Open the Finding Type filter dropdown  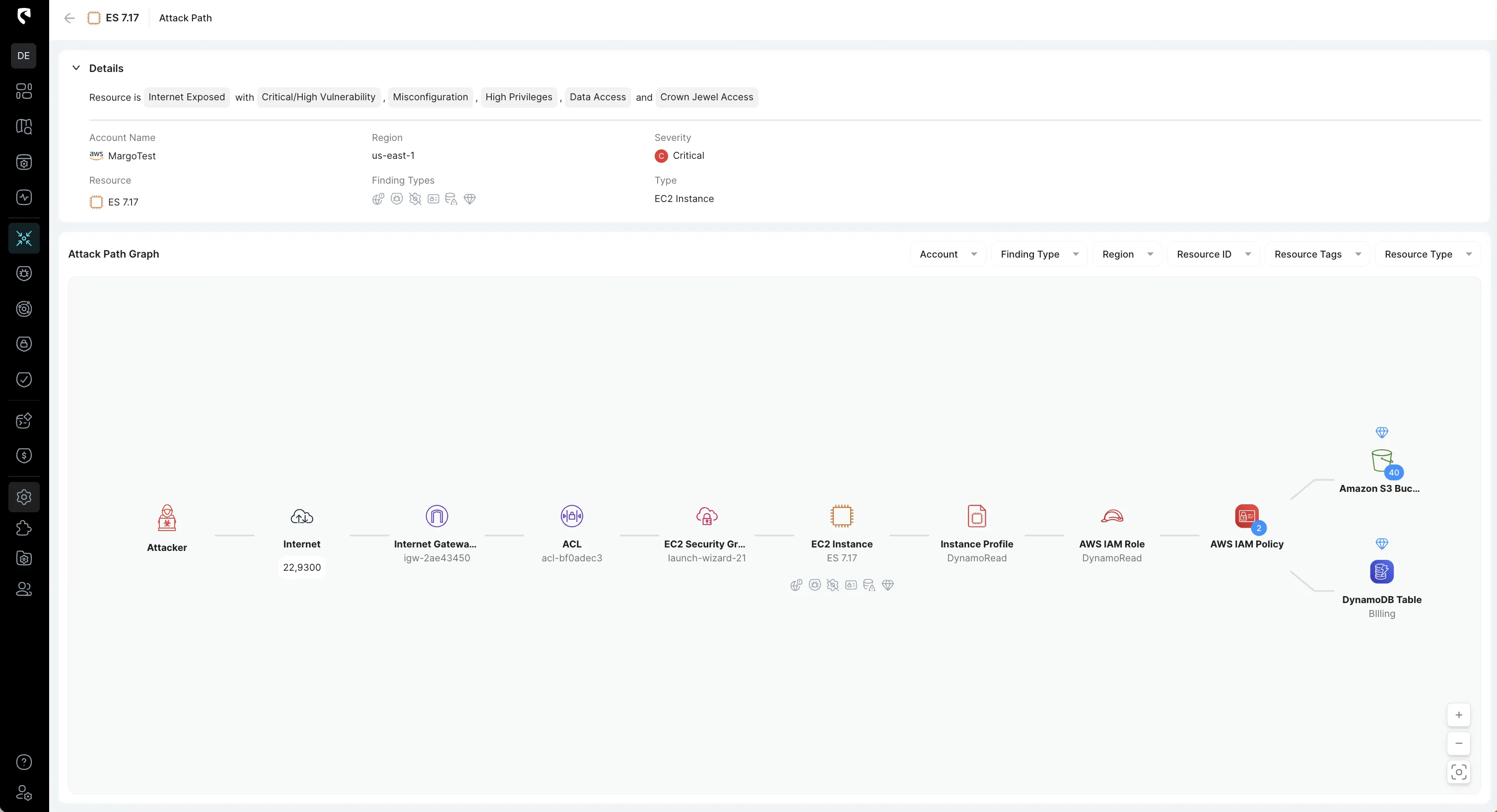click(1039, 255)
